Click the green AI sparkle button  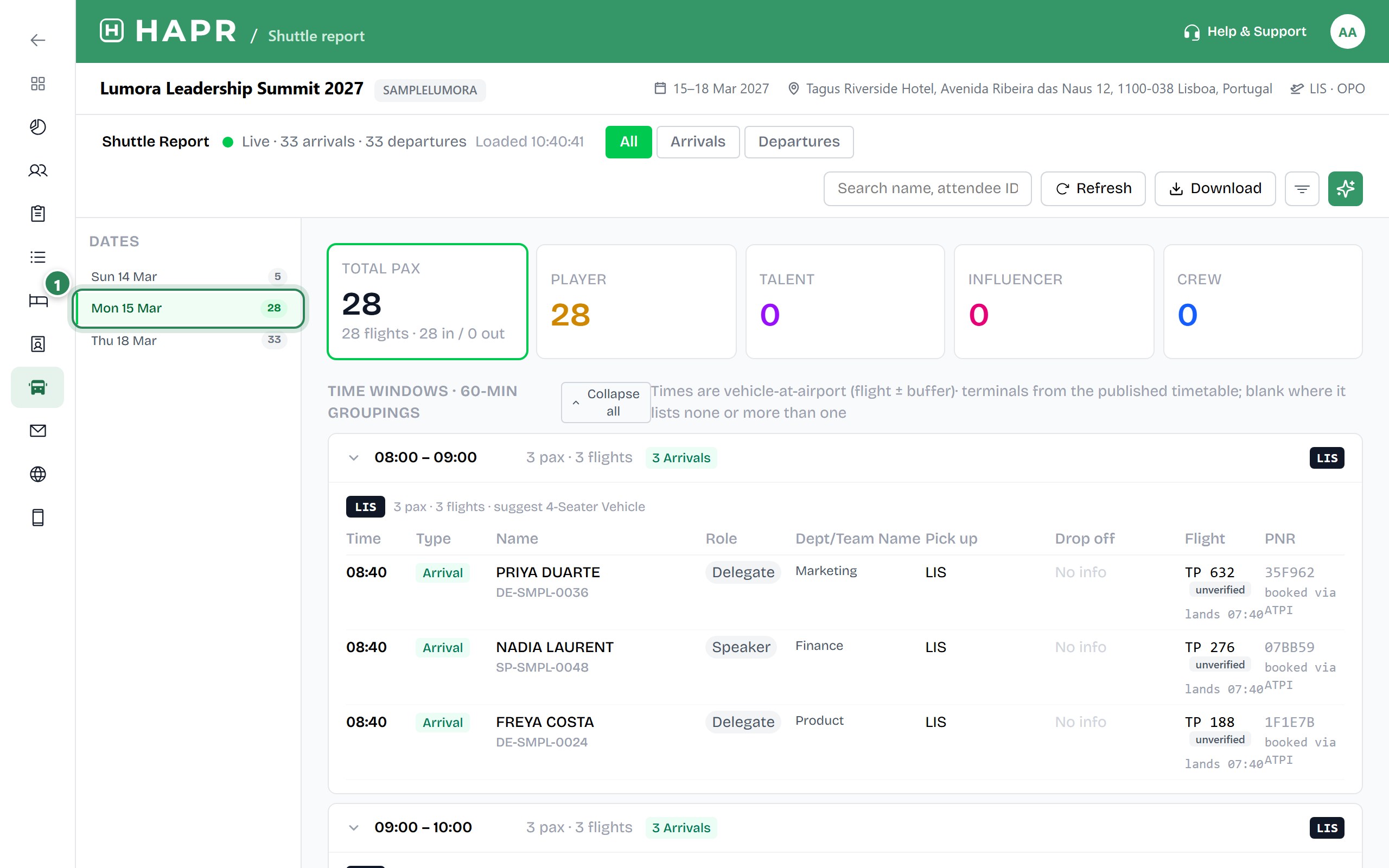click(x=1346, y=188)
